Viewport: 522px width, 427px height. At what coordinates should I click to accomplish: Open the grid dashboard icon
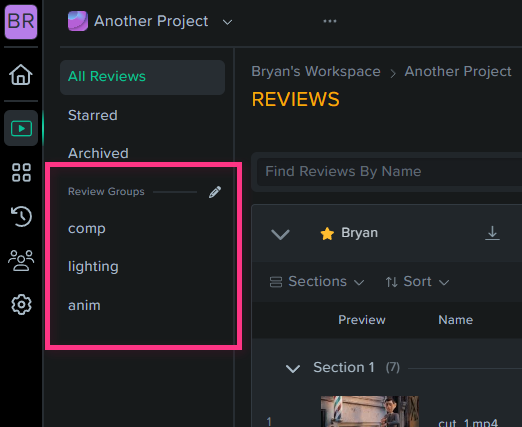coord(21,172)
